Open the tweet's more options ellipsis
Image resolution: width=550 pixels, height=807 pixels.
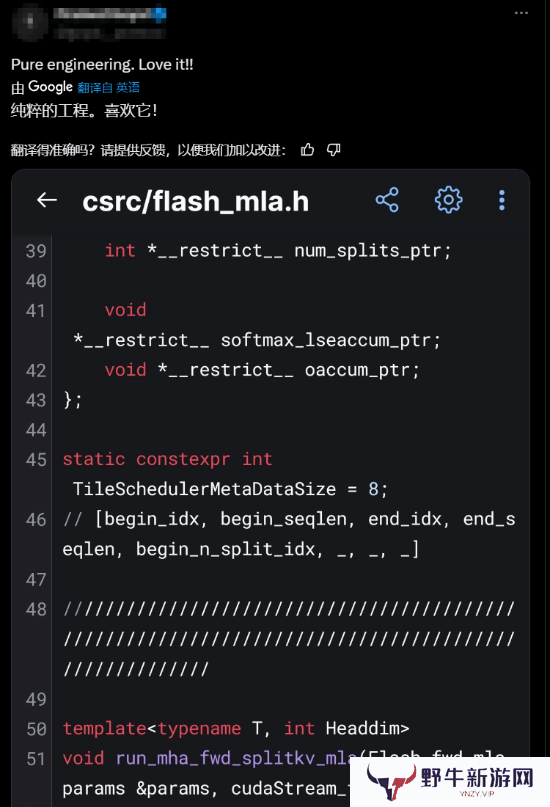coord(521,13)
